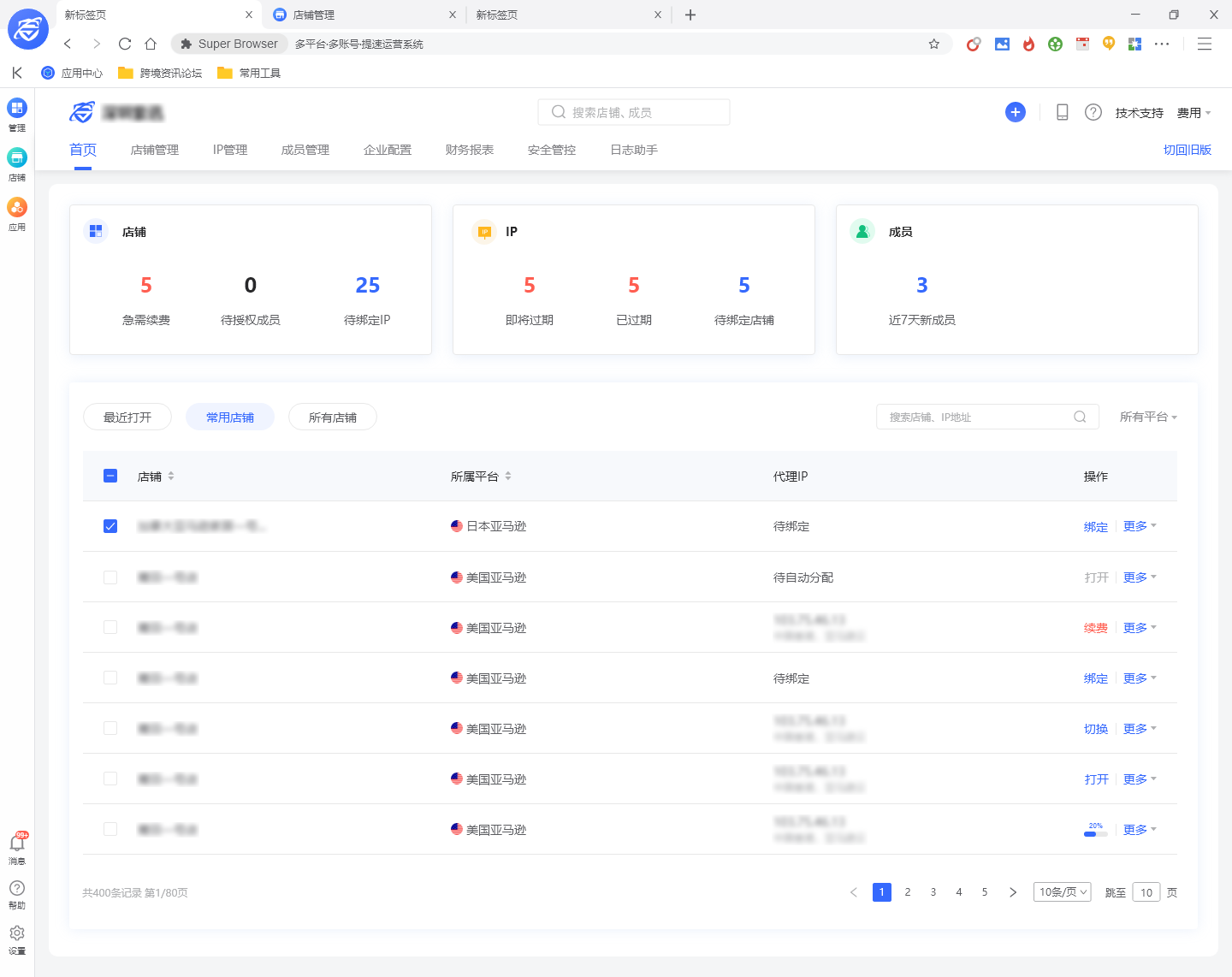Open the 10条/页 page size dropdown

pyautogui.click(x=1062, y=892)
